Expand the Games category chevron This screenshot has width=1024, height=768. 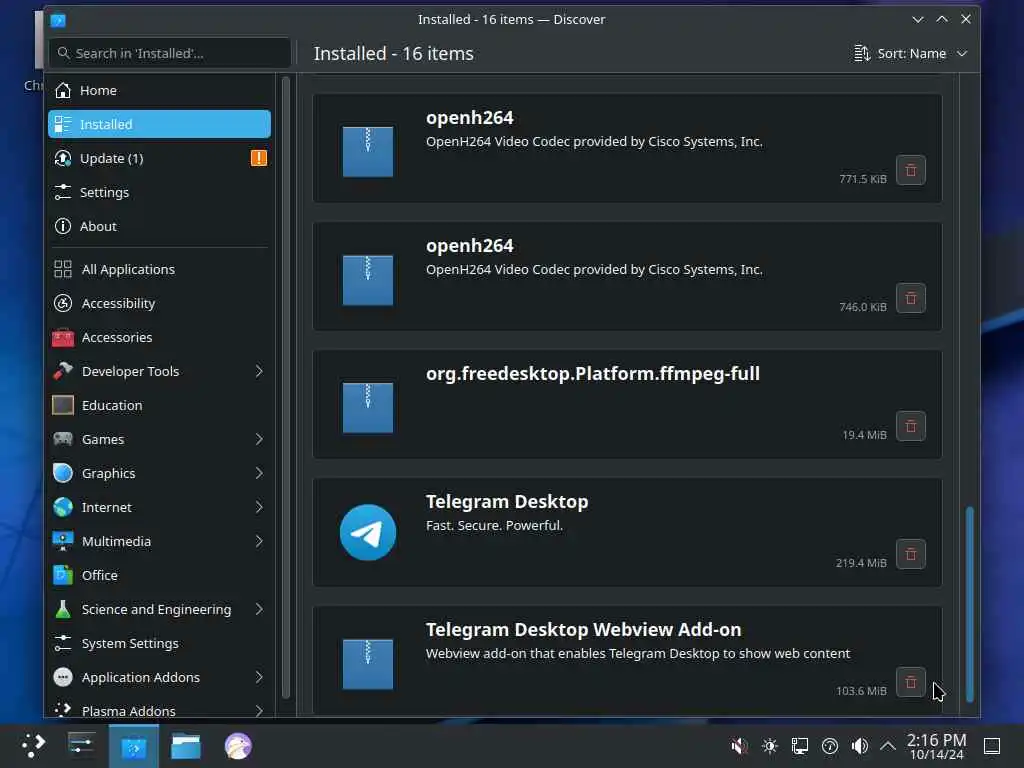259,439
